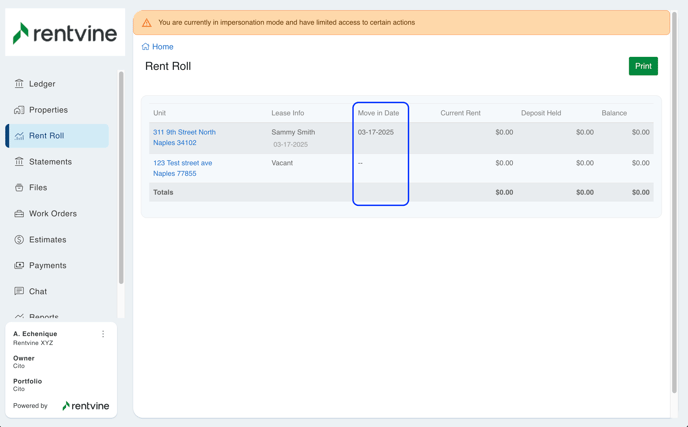Click the Payments icon in sidebar
The width and height of the screenshot is (688, 427).
[19, 266]
